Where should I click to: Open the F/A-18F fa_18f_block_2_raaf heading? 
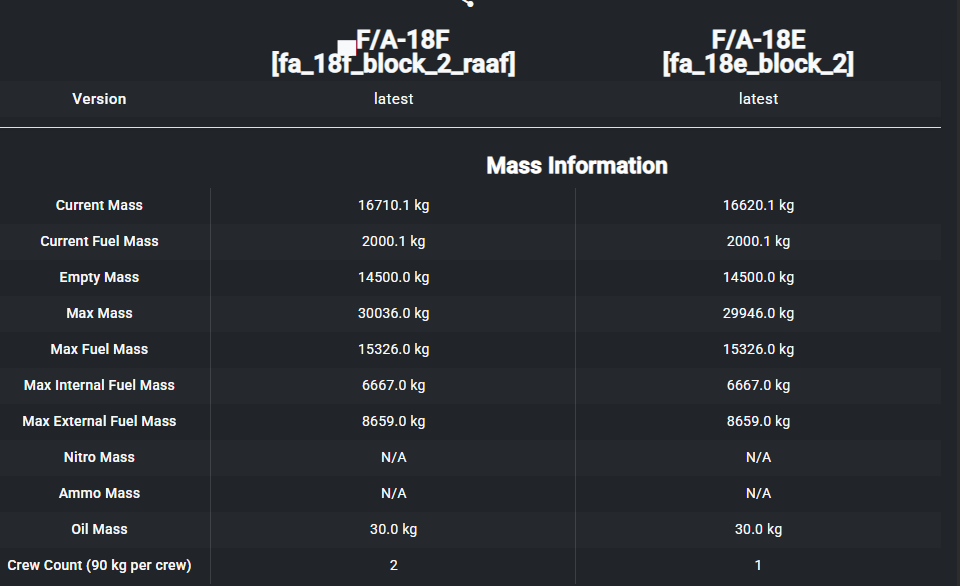393,53
